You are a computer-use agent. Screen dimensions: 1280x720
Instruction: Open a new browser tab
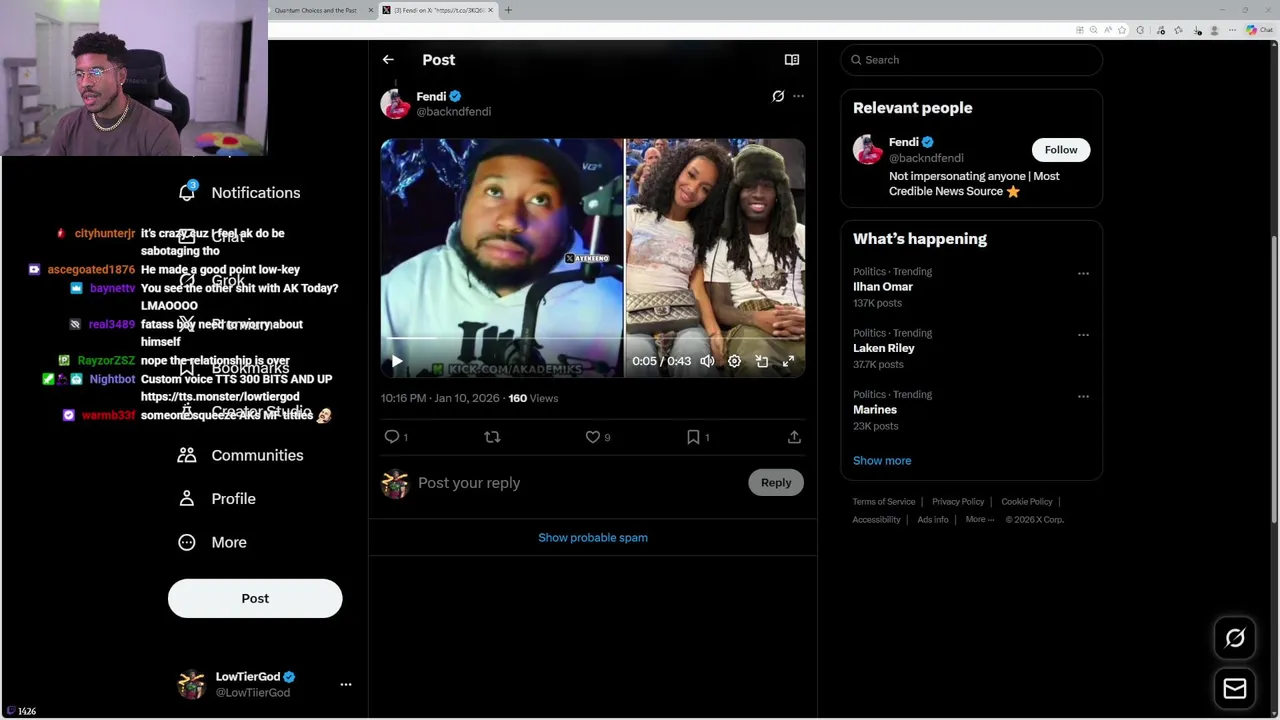pos(508,10)
